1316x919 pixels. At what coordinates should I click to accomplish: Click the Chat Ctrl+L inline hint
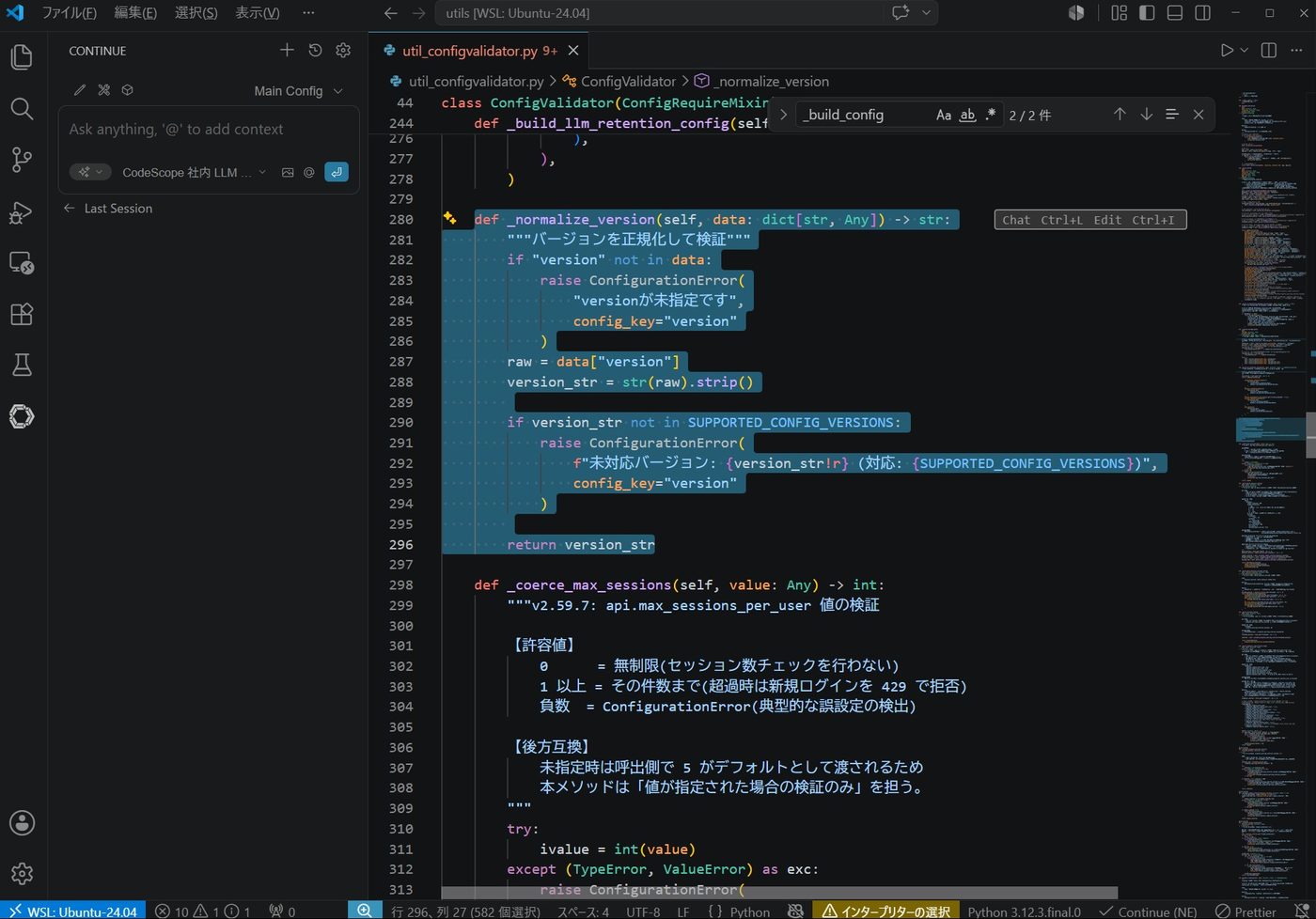pyautogui.click(x=1042, y=220)
